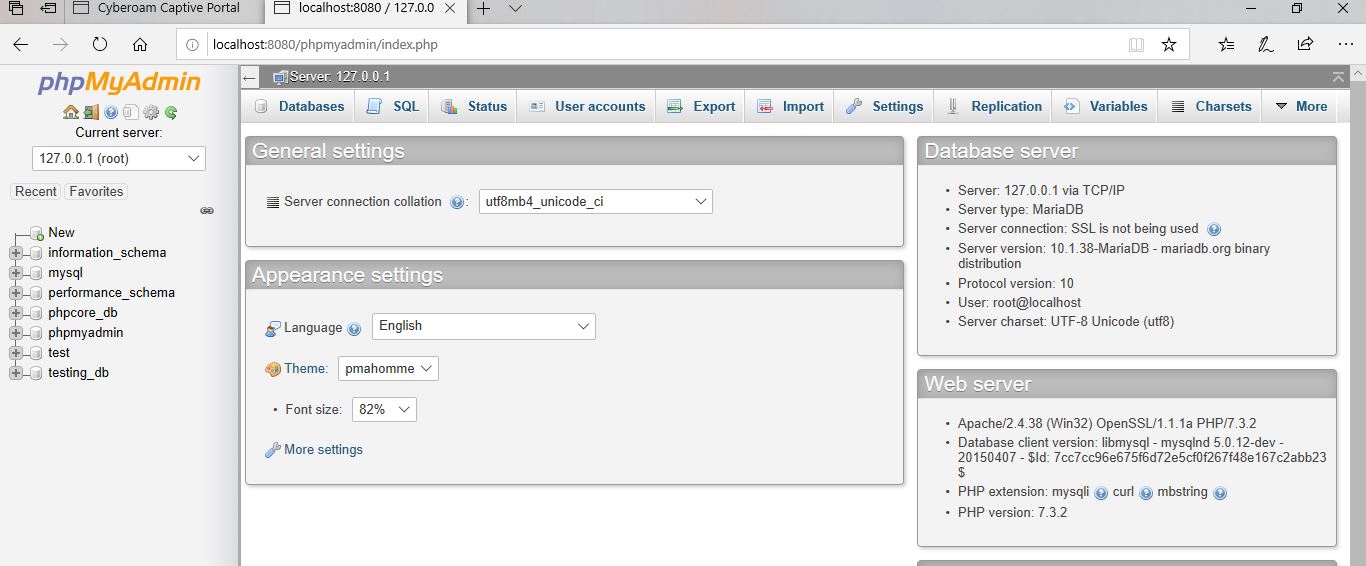Viewport: 1366px width, 566px height.
Task: Expand the phpcore_db database node
Action: tap(15, 313)
